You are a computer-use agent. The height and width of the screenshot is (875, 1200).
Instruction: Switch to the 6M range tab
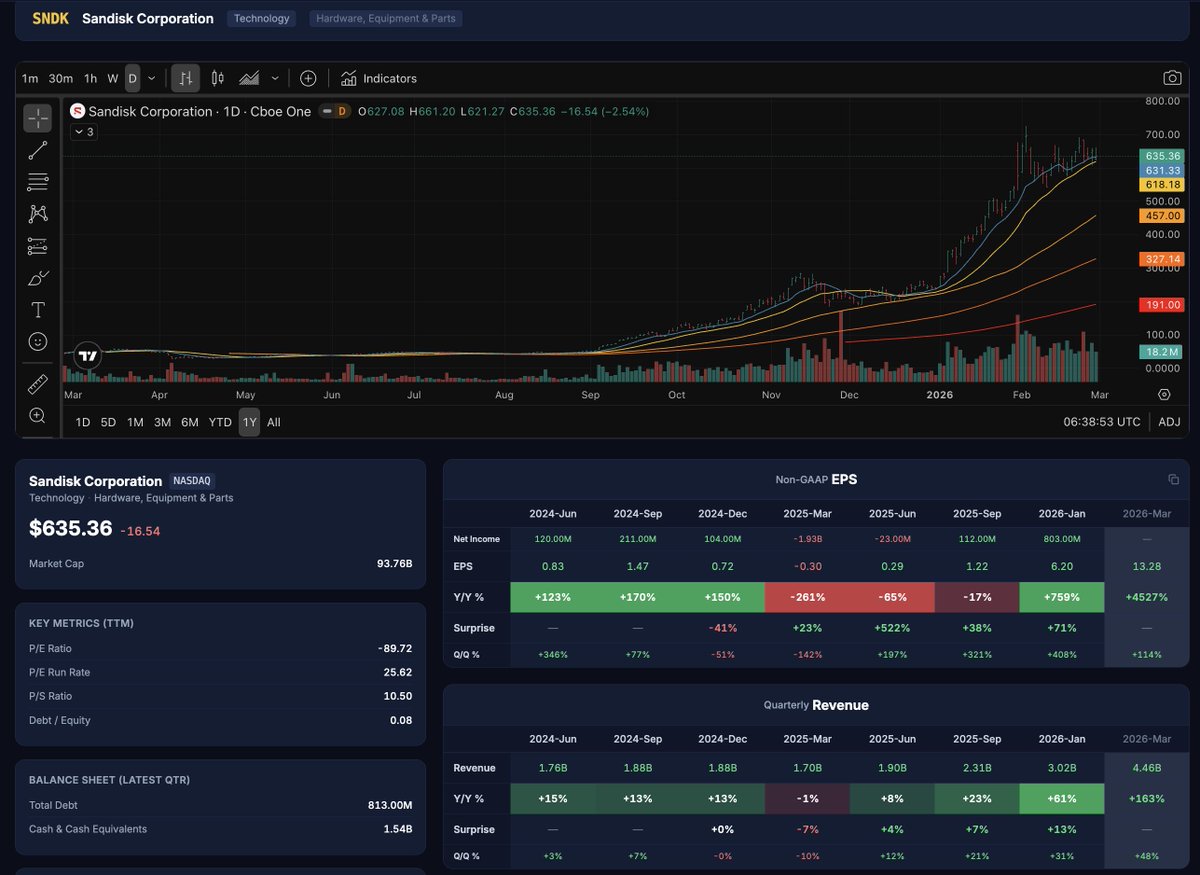point(190,422)
